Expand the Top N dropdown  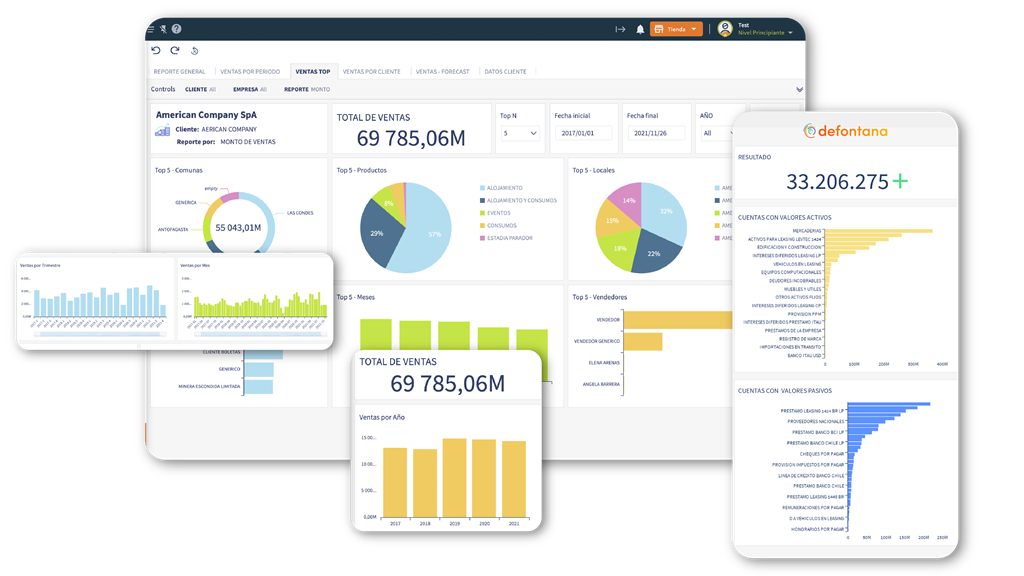coord(520,133)
